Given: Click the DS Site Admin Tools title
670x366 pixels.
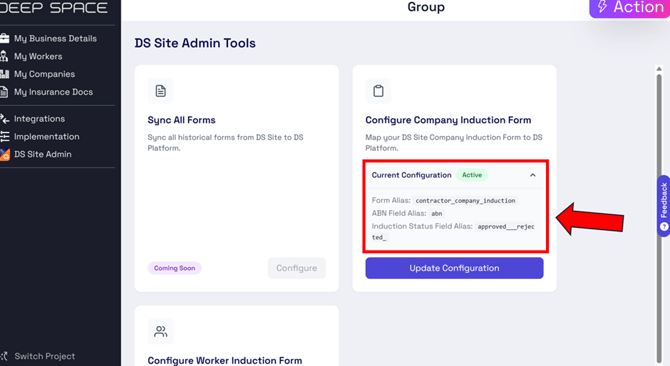Looking at the screenshot, I should pos(195,43).
